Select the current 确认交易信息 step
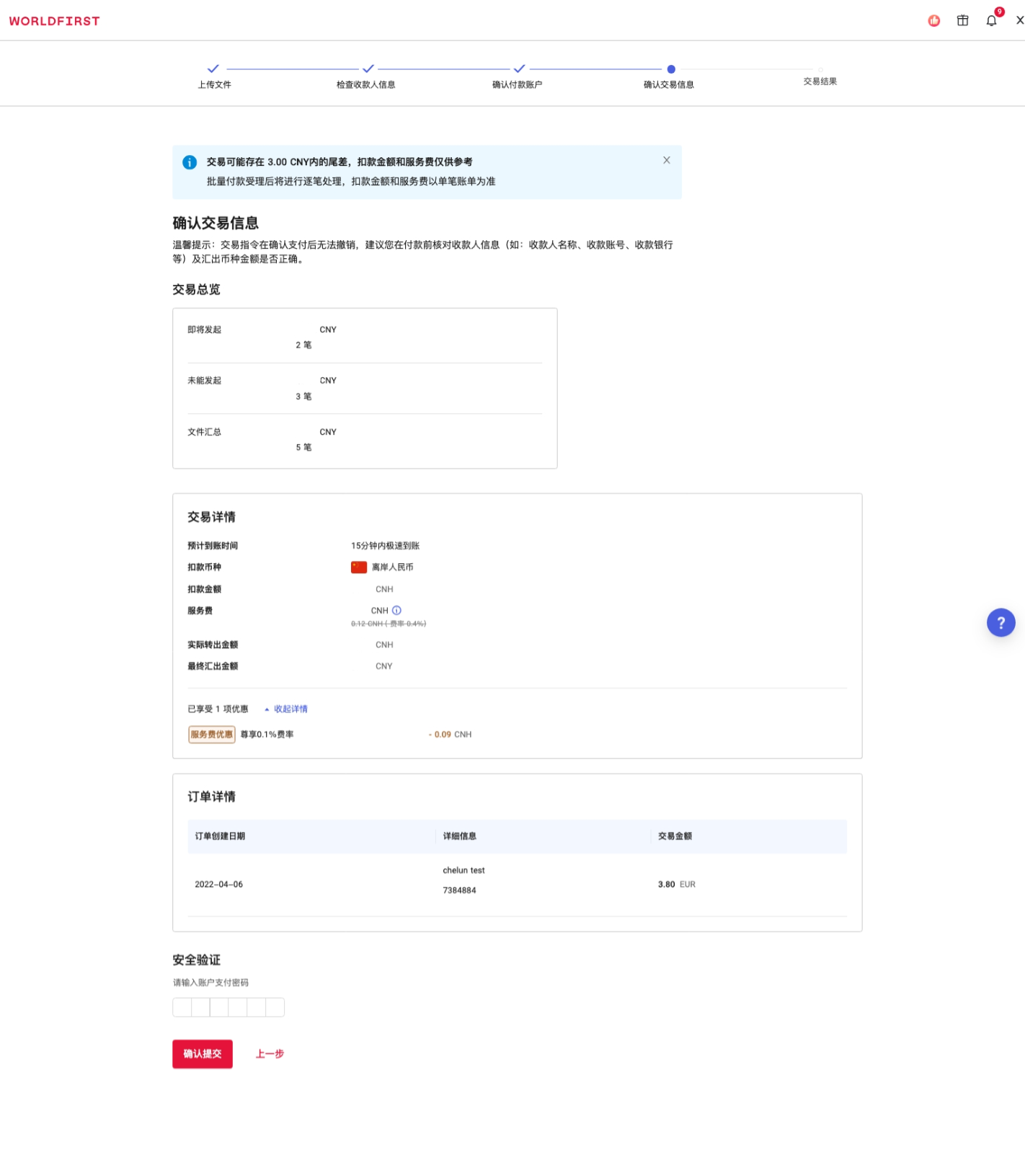The height and width of the screenshot is (1176, 1025). click(x=670, y=76)
